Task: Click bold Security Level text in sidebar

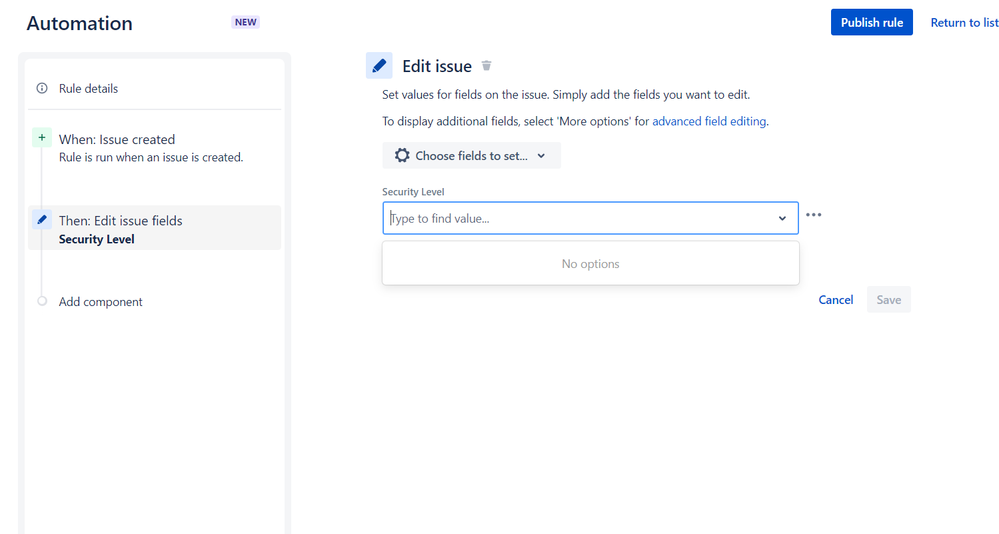Action: [x=96, y=240]
